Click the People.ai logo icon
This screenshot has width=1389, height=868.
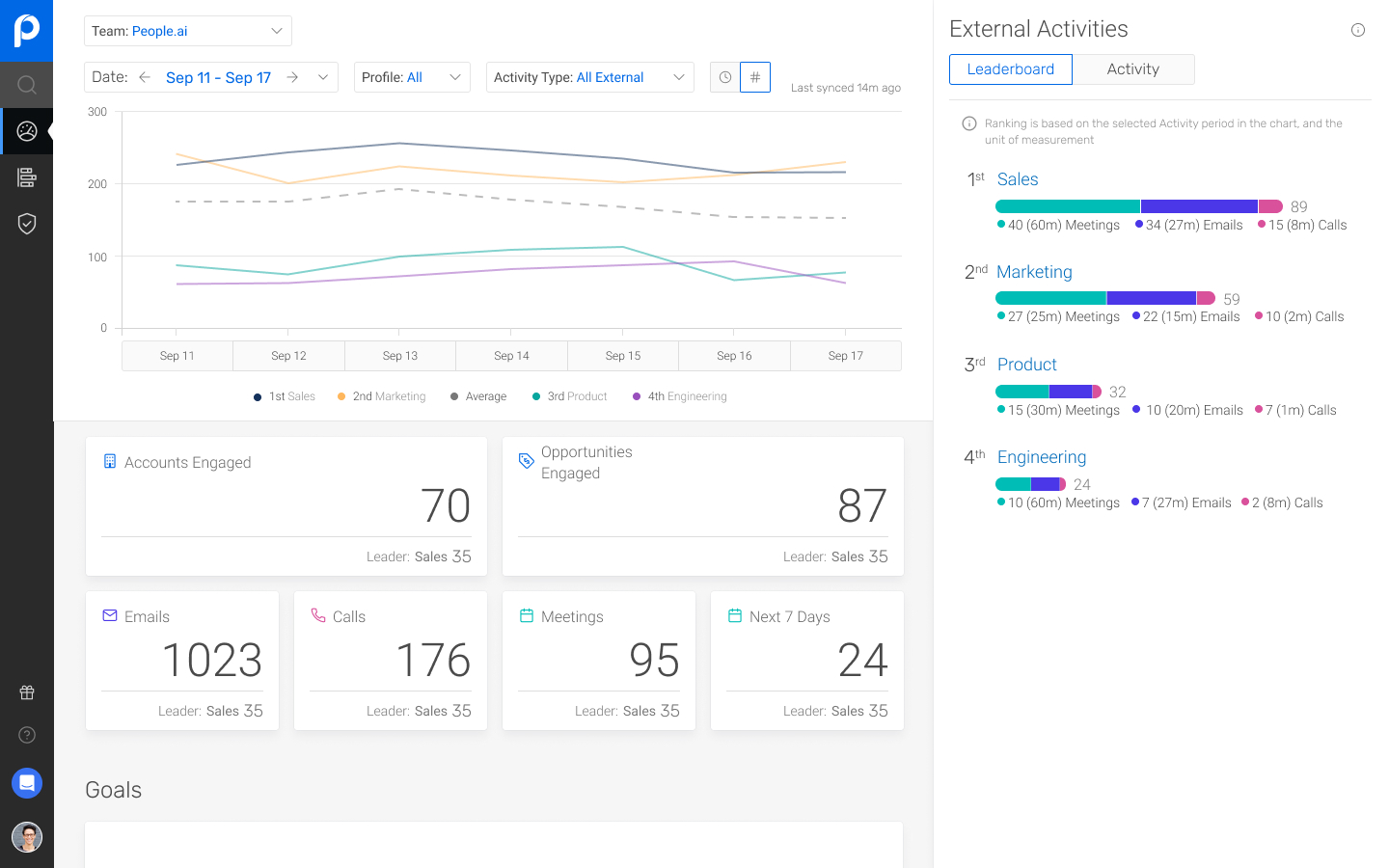[27, 31]
